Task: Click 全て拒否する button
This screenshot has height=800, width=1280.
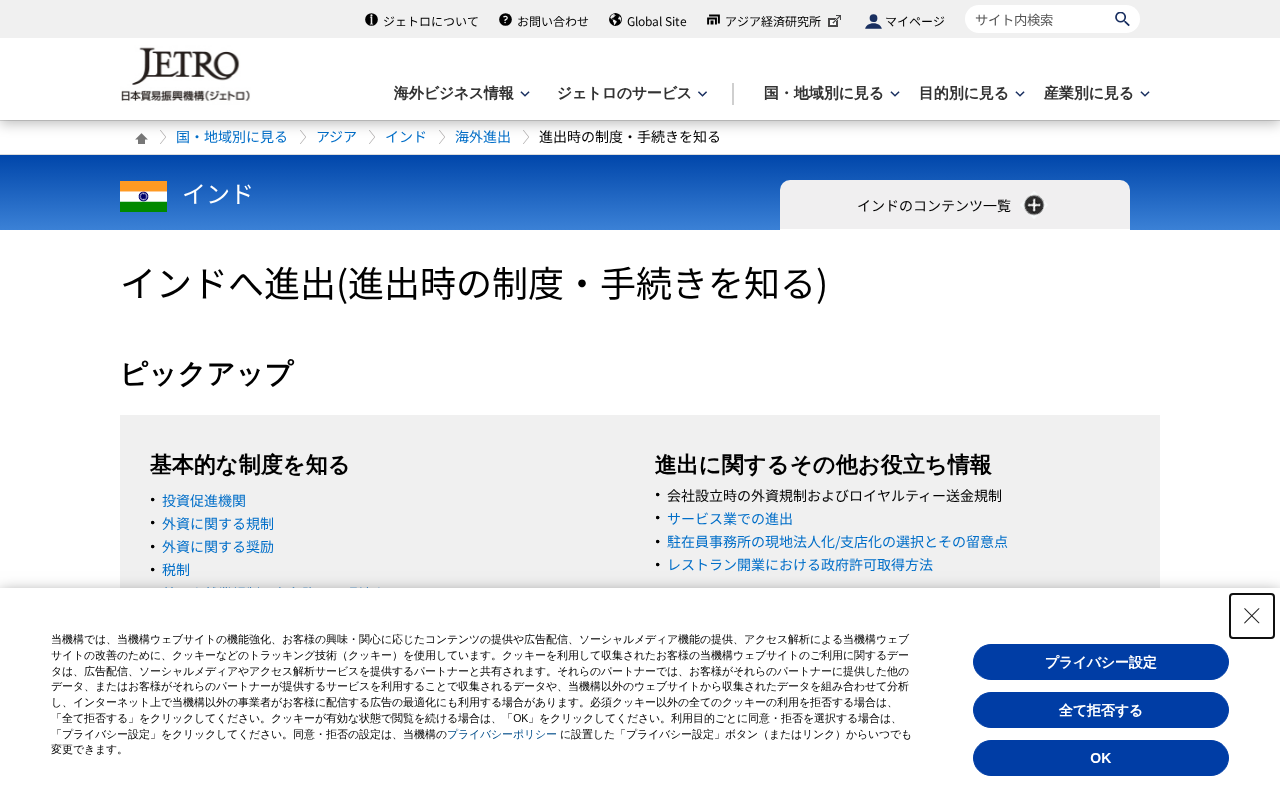Action: pos(1101,710)
